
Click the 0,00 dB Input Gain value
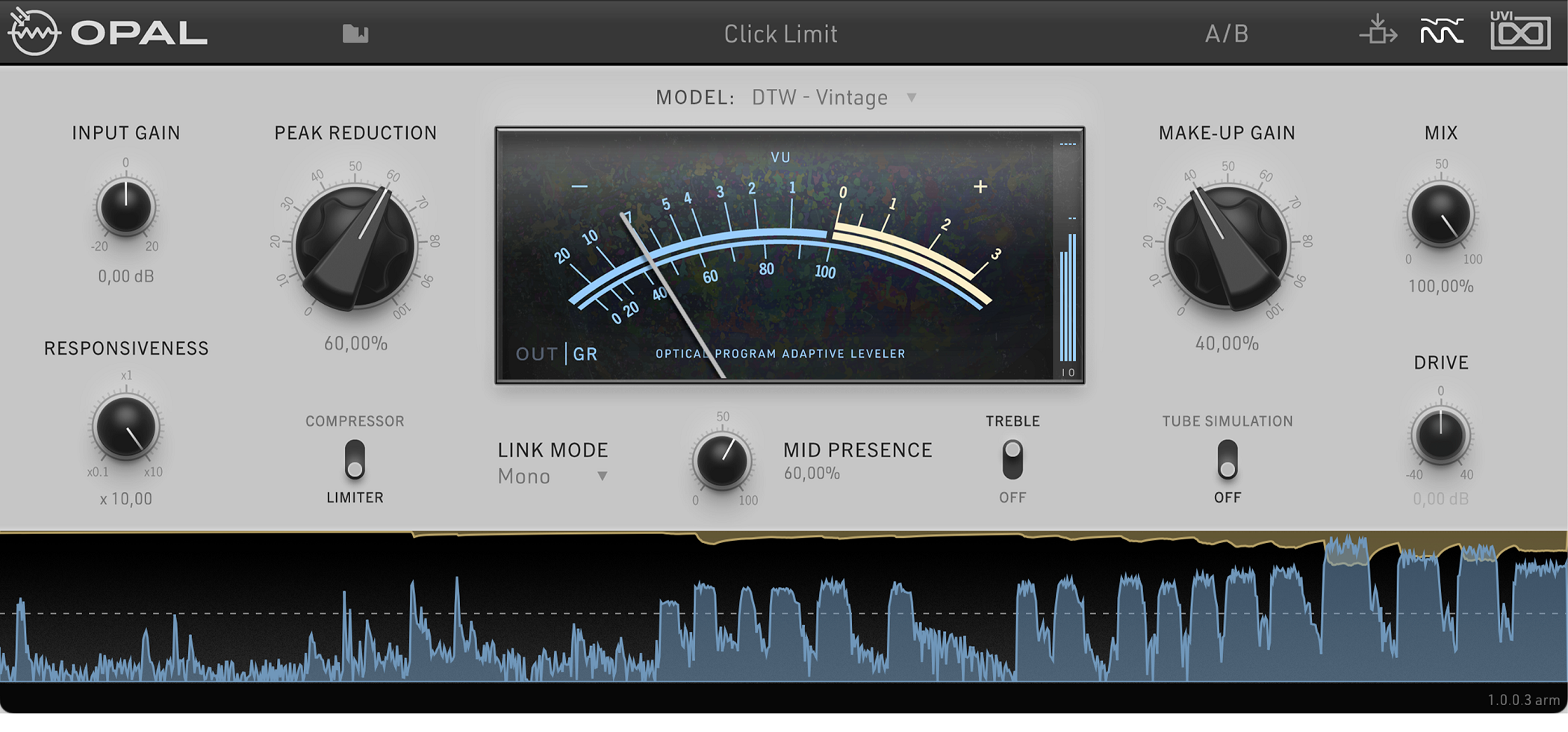pos(126,276)
